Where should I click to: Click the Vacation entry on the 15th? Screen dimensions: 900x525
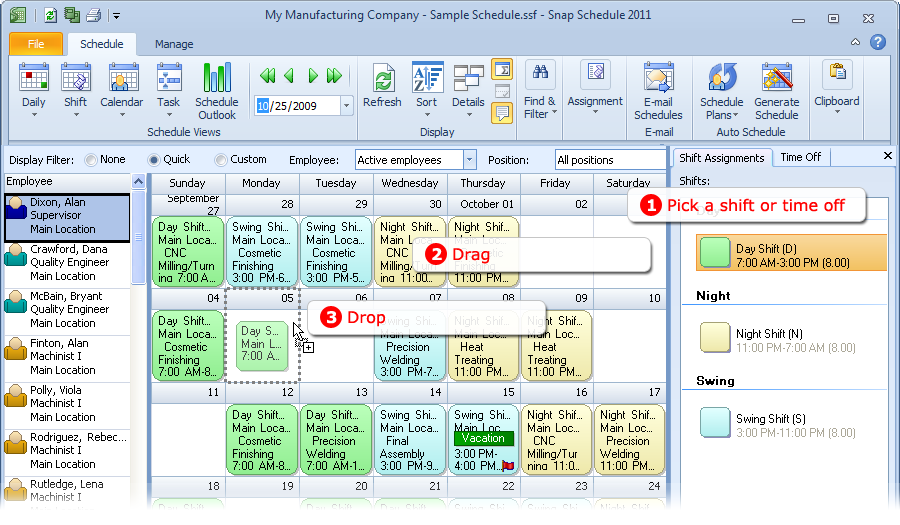coord(483,438)
